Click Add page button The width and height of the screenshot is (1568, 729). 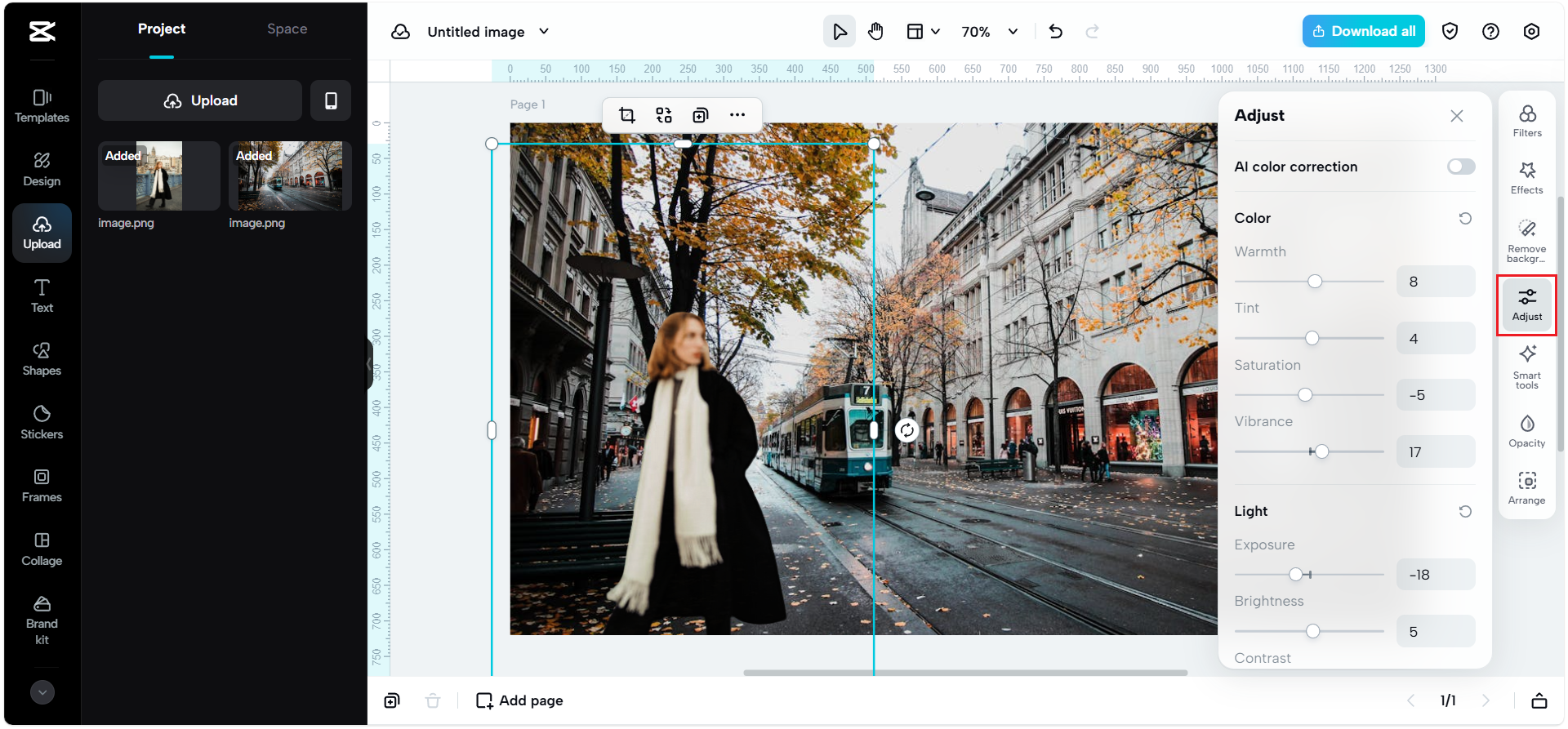[x=520, y=700]
